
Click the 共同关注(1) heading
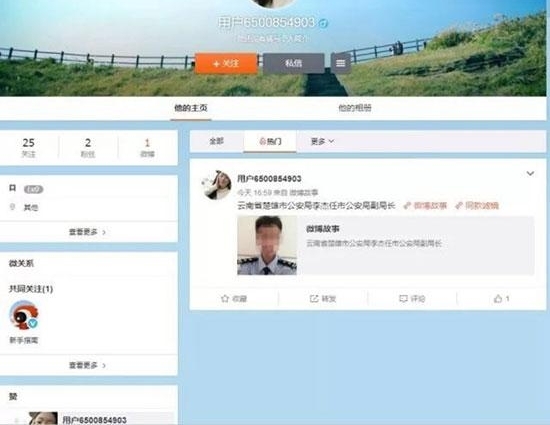(x=31, y=289)
